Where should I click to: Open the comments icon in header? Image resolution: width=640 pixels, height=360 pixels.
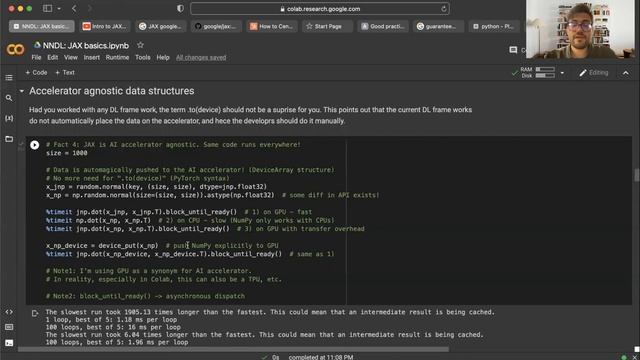(513, 50)
